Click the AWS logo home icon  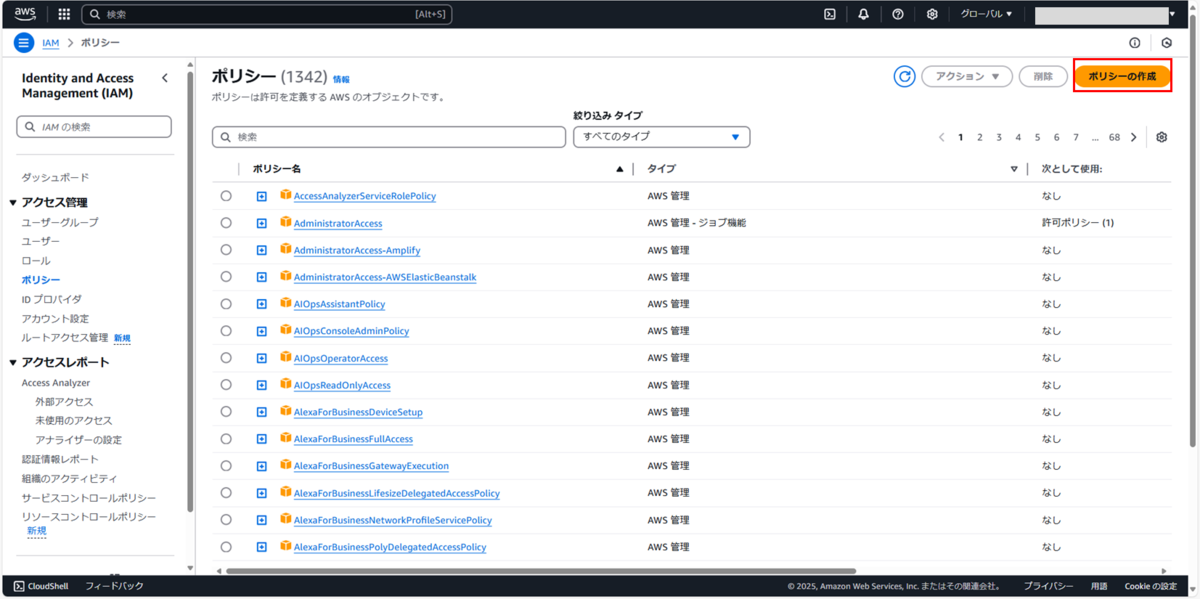[25, 14]
